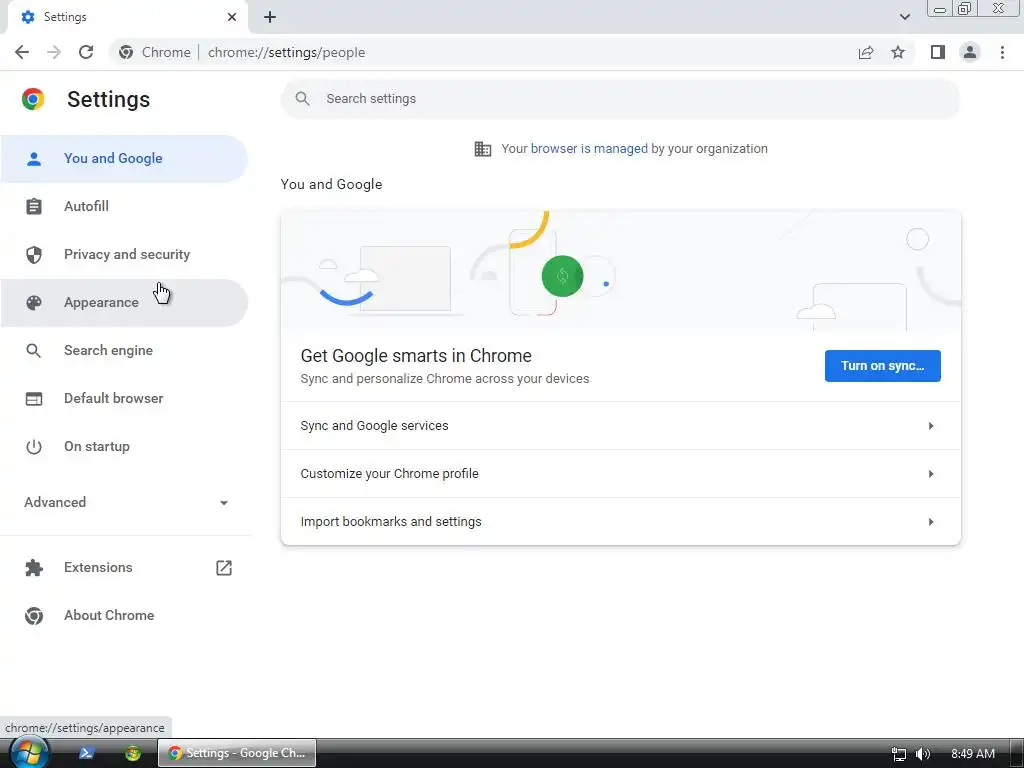This screenshot has height=768, width=1024.
Task: Open the profile avatar menu
Action: tap(970, 52)
